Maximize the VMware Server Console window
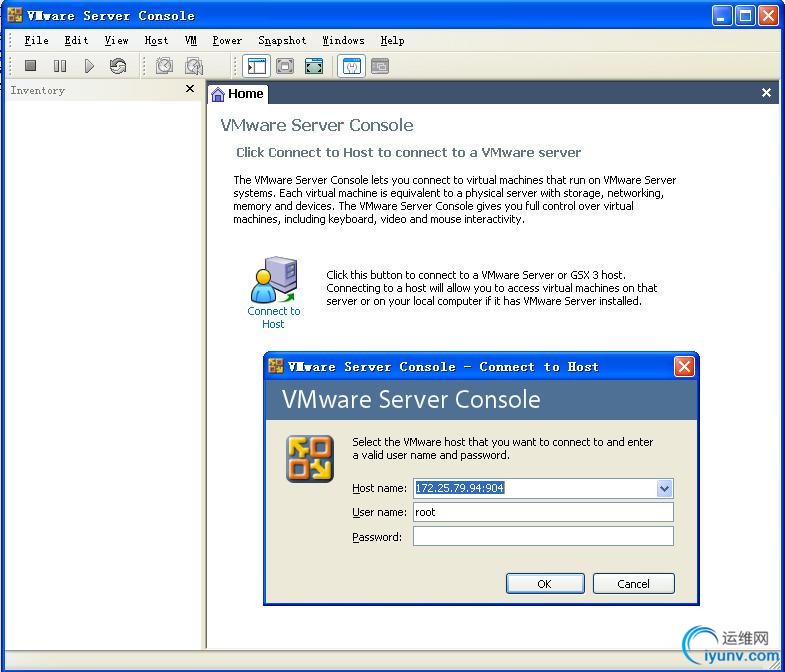This screenshot has width=785, height=672. click(745, 16)
